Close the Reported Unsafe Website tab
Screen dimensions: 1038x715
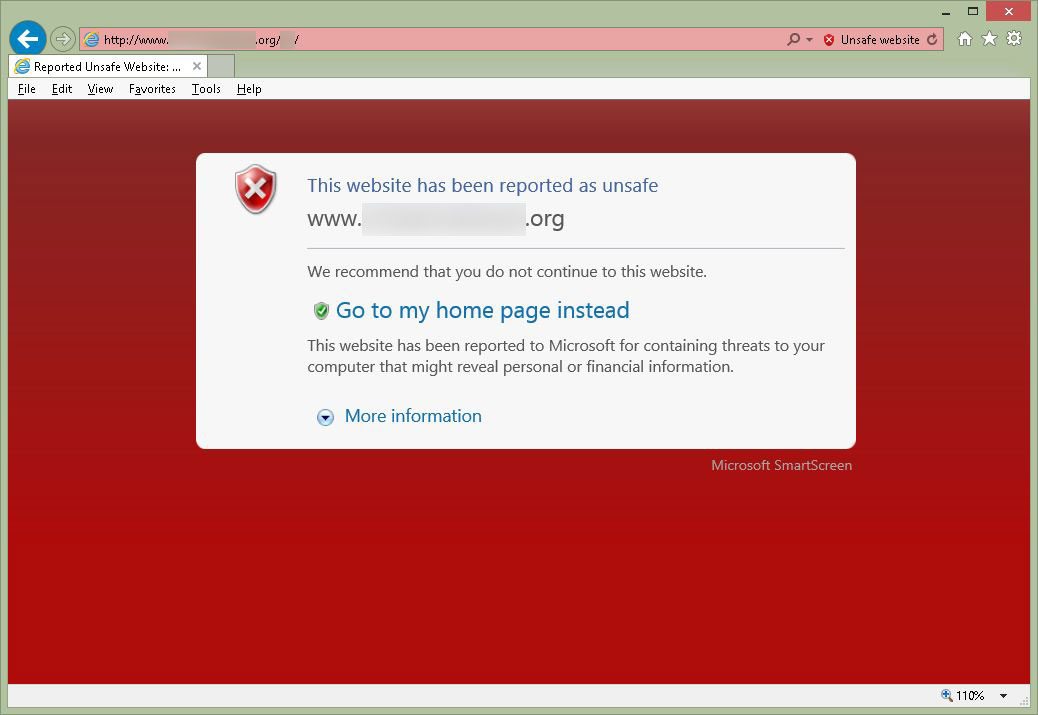tap(197, 66)
